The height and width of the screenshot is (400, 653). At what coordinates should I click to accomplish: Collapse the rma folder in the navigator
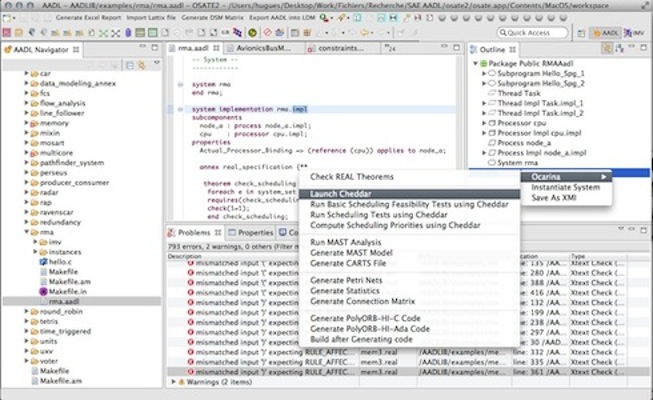(x=26, y=232)
